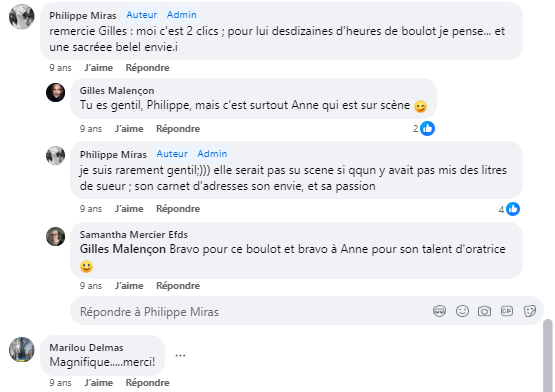
Task: Open options menu next to Marilou Delmas comment
Action: click(x=180, y=355)
